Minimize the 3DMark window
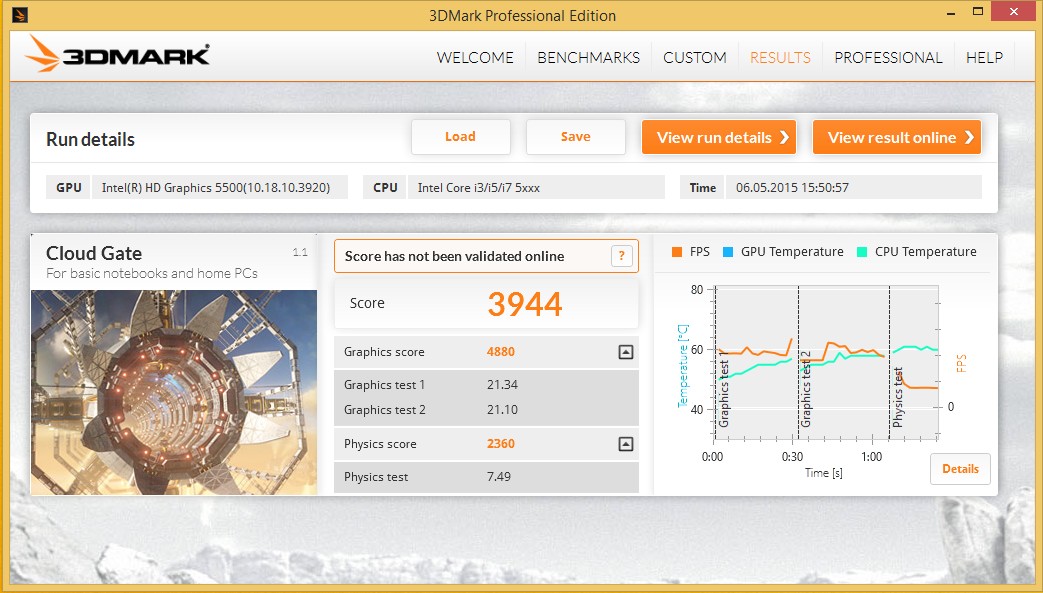This screenshot has height=593, width=1043. (x=952, y=12)
